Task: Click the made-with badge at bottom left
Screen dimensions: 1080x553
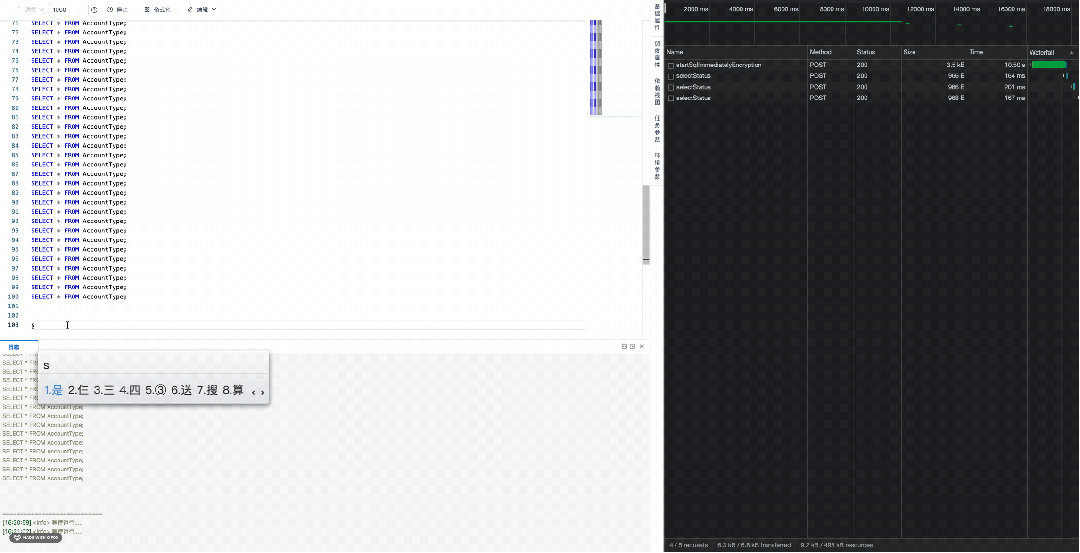Action: (37, 537)
